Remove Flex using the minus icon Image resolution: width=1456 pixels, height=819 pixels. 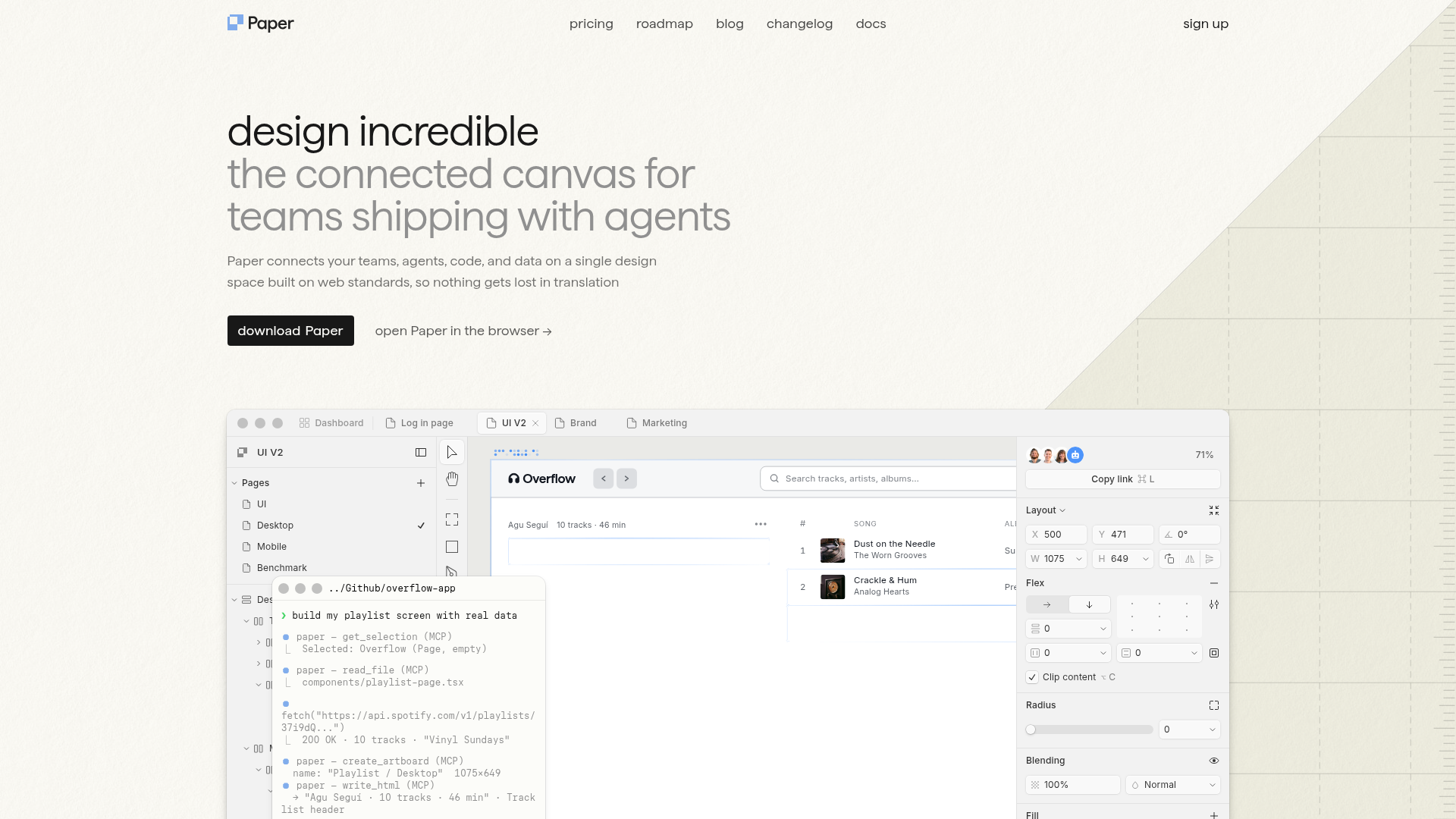(x=1214, y=583)
